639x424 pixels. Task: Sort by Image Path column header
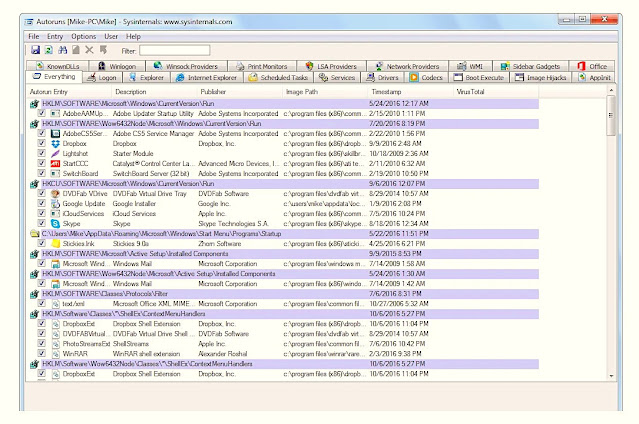[324, 92]
